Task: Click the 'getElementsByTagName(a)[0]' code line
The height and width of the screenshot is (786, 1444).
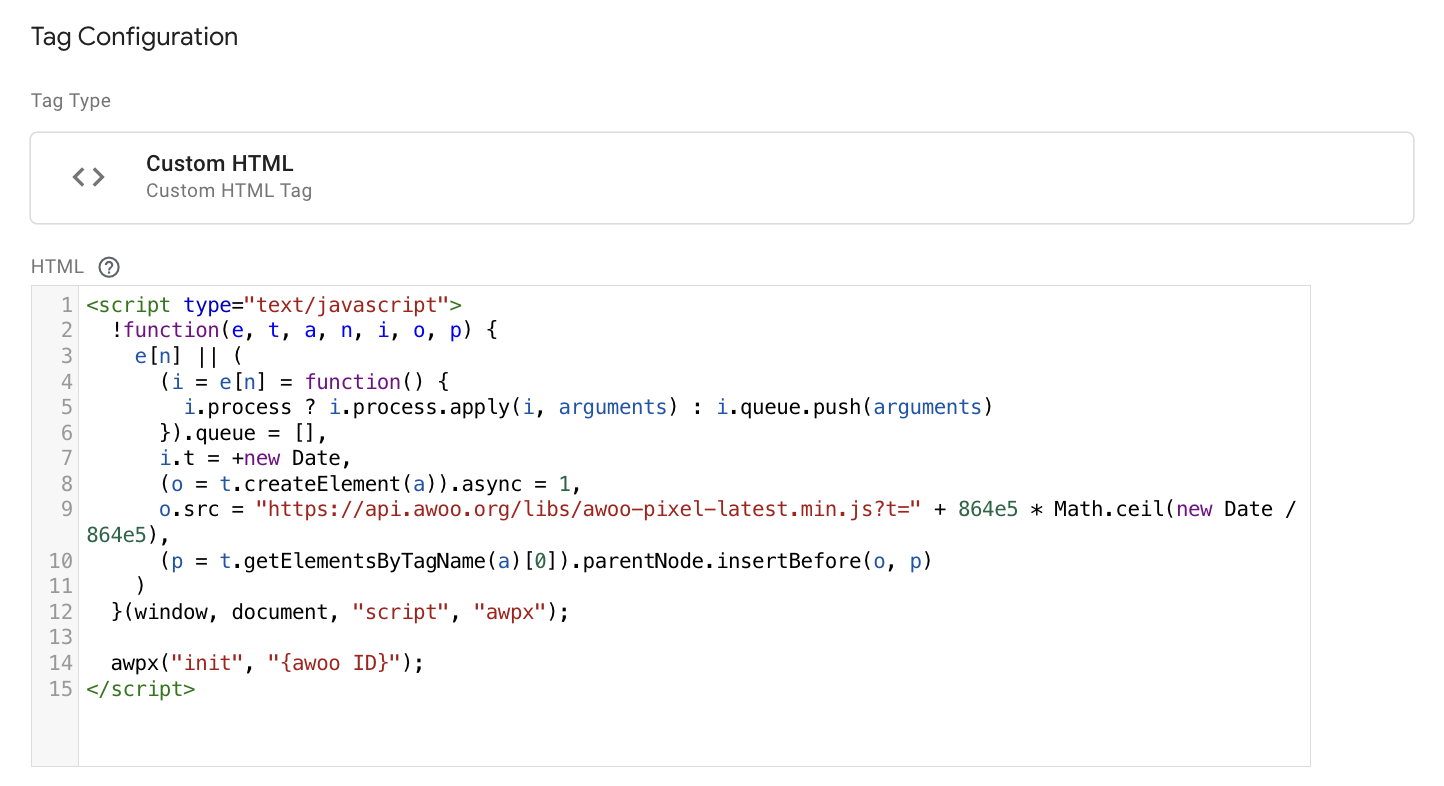Action: pyautogui.click(x=545, y=560)
